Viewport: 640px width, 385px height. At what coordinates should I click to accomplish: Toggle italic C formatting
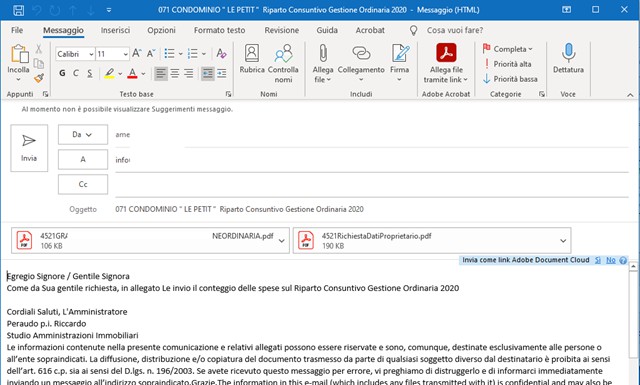[x=76, y=73]
